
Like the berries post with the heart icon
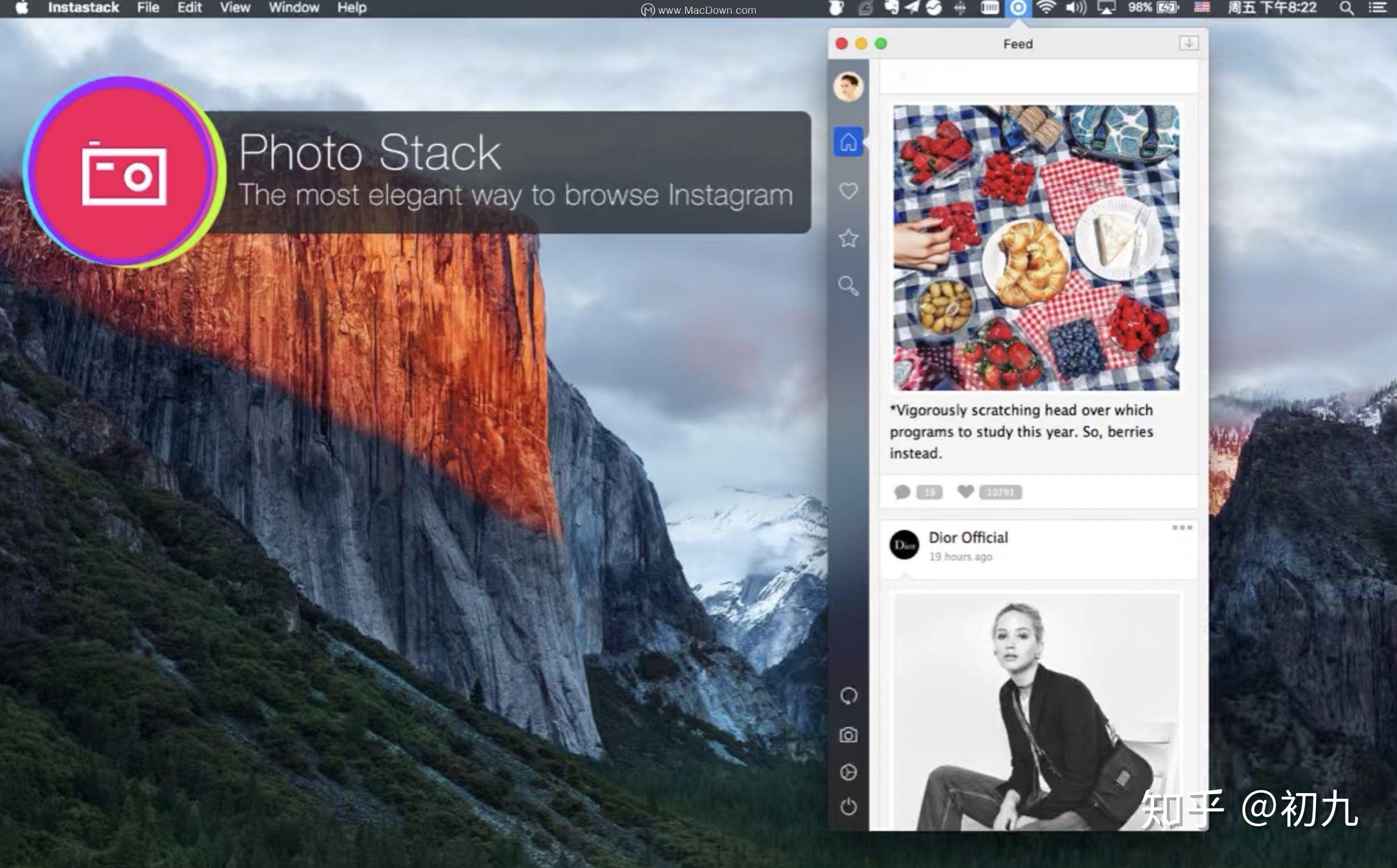965,492
